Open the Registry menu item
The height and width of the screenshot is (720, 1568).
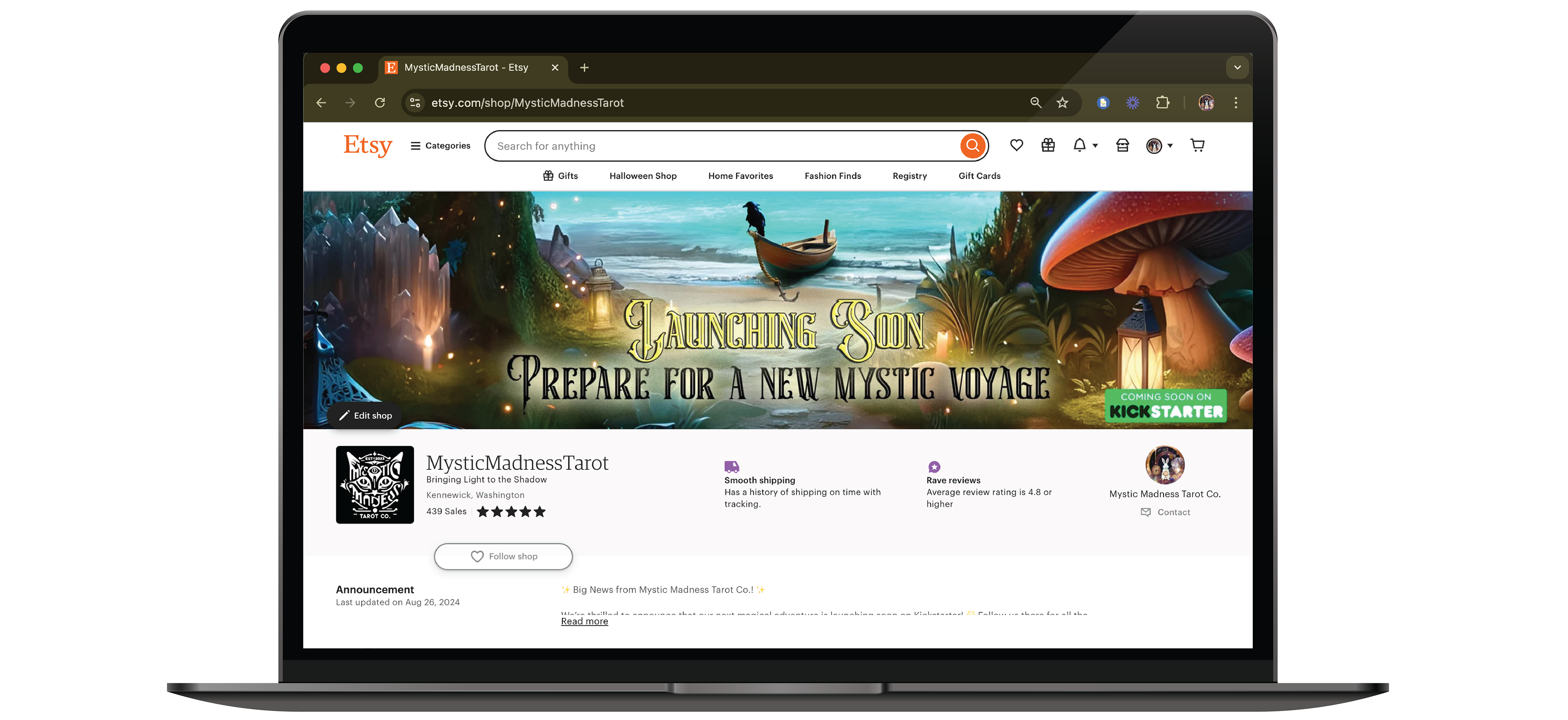pos(909,176)
